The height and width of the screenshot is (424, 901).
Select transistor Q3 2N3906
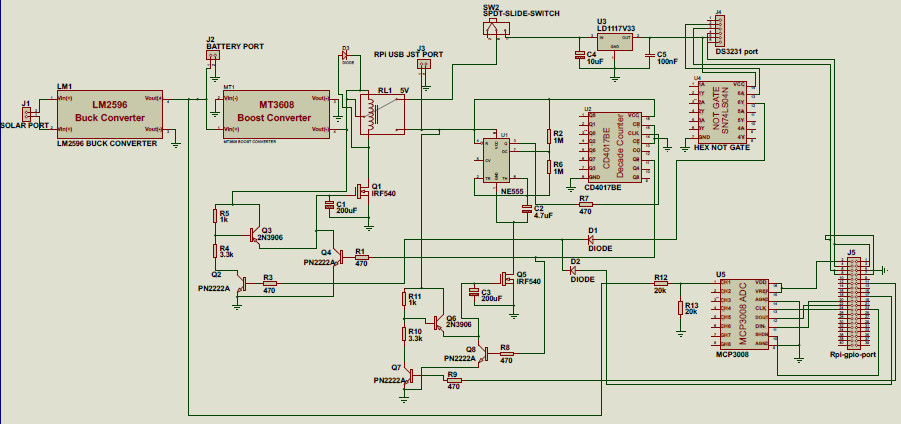255,234
